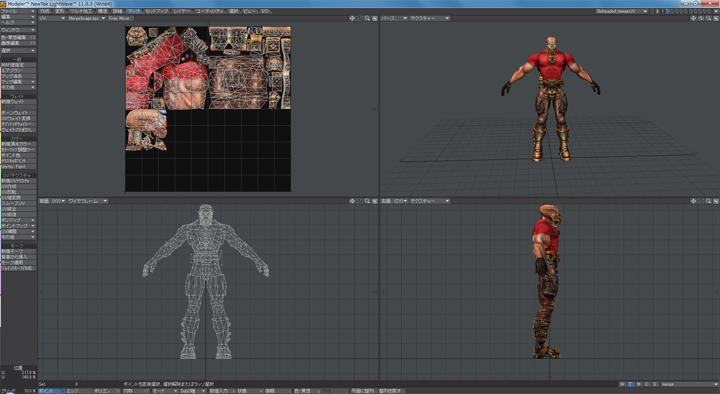Expand the ポイントマップ dropdown in the left panel
Viewport: 720px width, 394px height.
click(x=18, y=226)
